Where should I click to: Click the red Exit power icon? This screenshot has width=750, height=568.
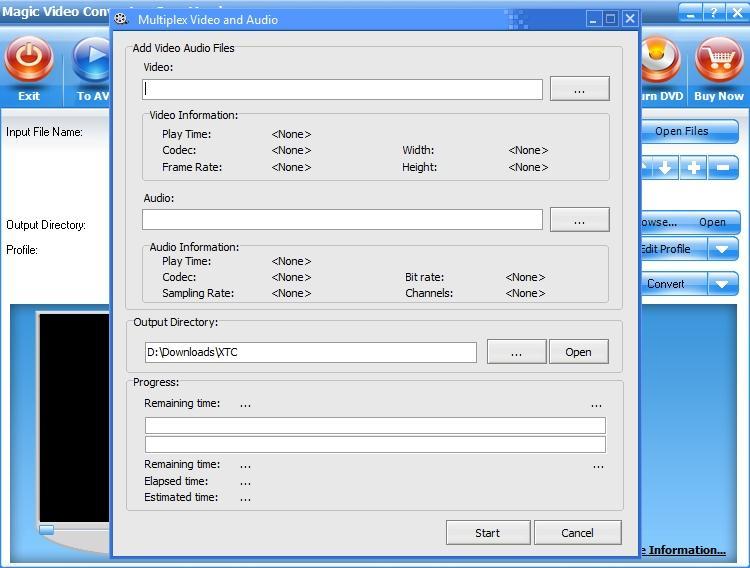click(x=29, y=59)
